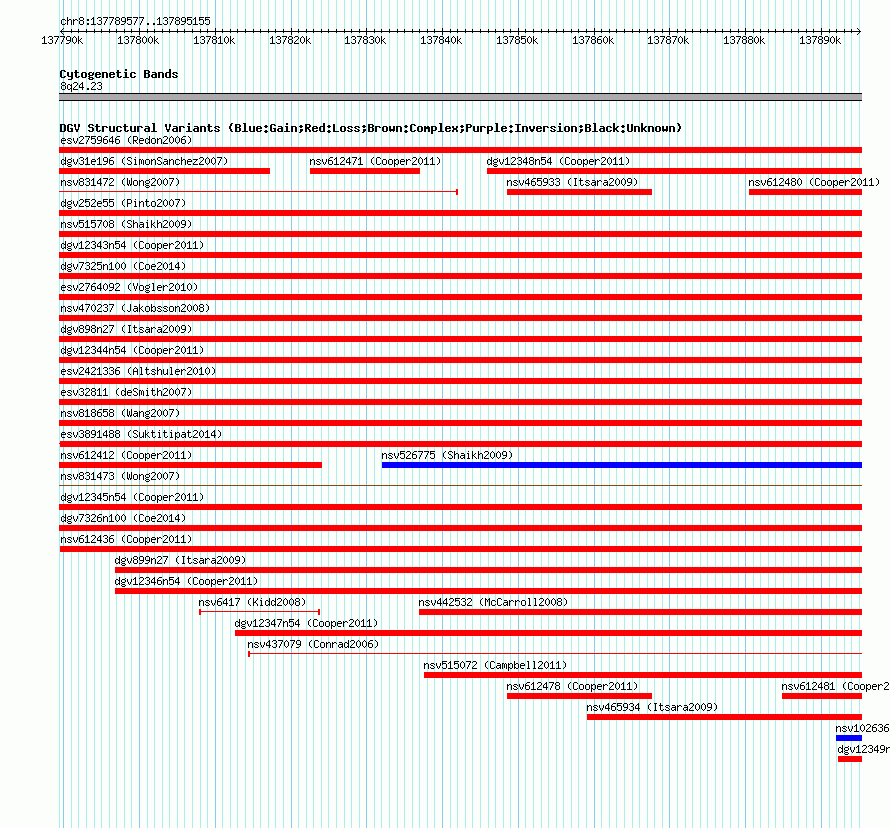Viewport: 890px width, 828px height.
Task: Click the small blue bar under nsv102636
Action: click(x=849, y=738)
